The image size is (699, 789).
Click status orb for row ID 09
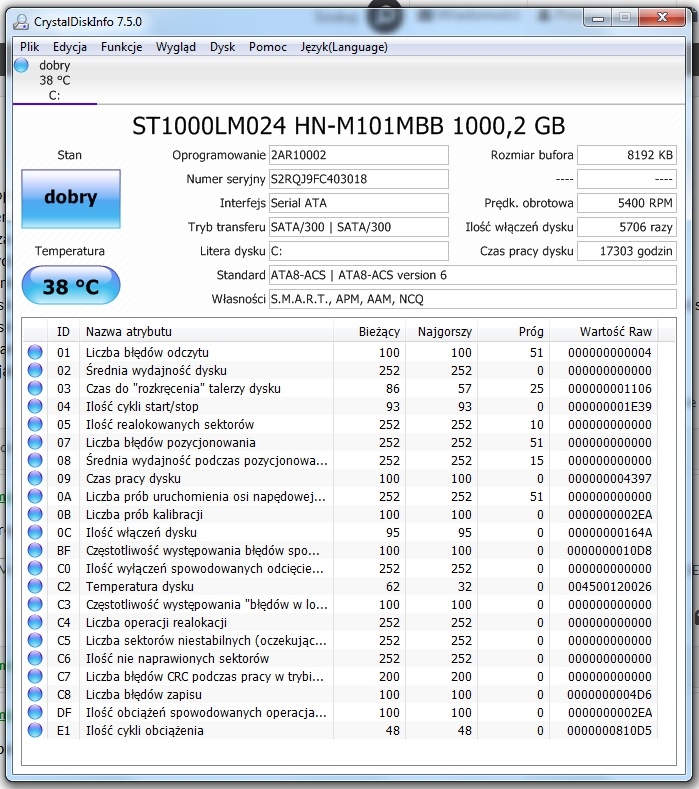click(x=35, y=478)
